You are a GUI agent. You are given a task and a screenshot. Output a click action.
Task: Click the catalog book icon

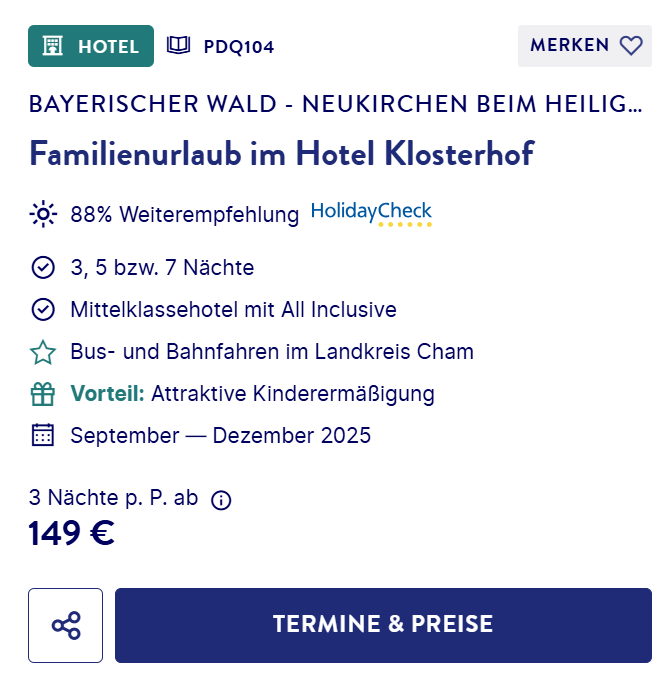178,45
